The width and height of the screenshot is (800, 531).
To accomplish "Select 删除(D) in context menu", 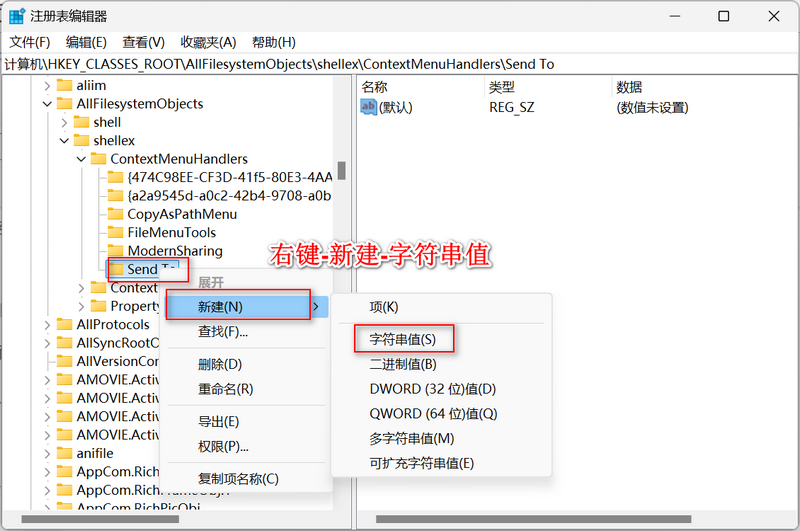I will coord(220,364).
